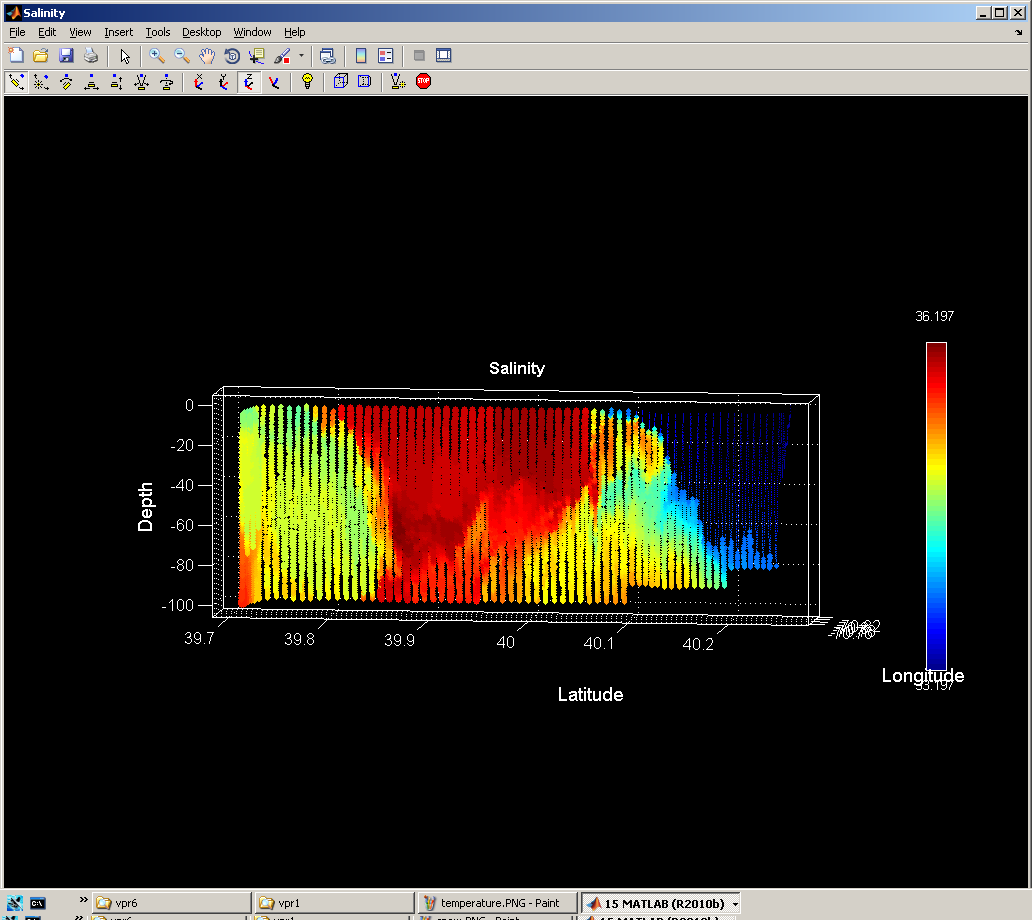This screenshot has height=920, width=1032.
Task: Open the Insert menu
Action: [118, 32]
